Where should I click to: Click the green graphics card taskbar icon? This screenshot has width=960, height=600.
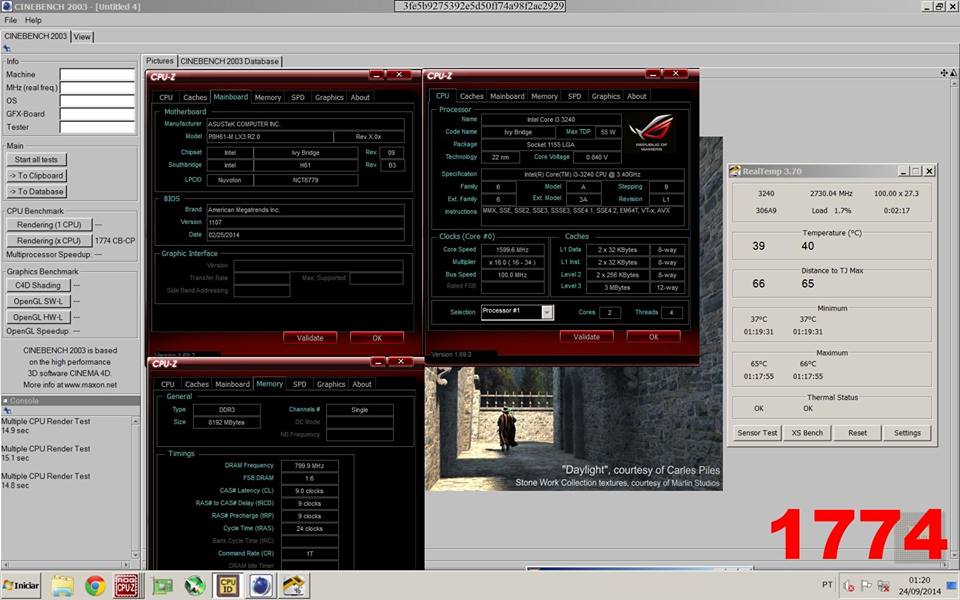pyautogui.click(x=162, y=586)
